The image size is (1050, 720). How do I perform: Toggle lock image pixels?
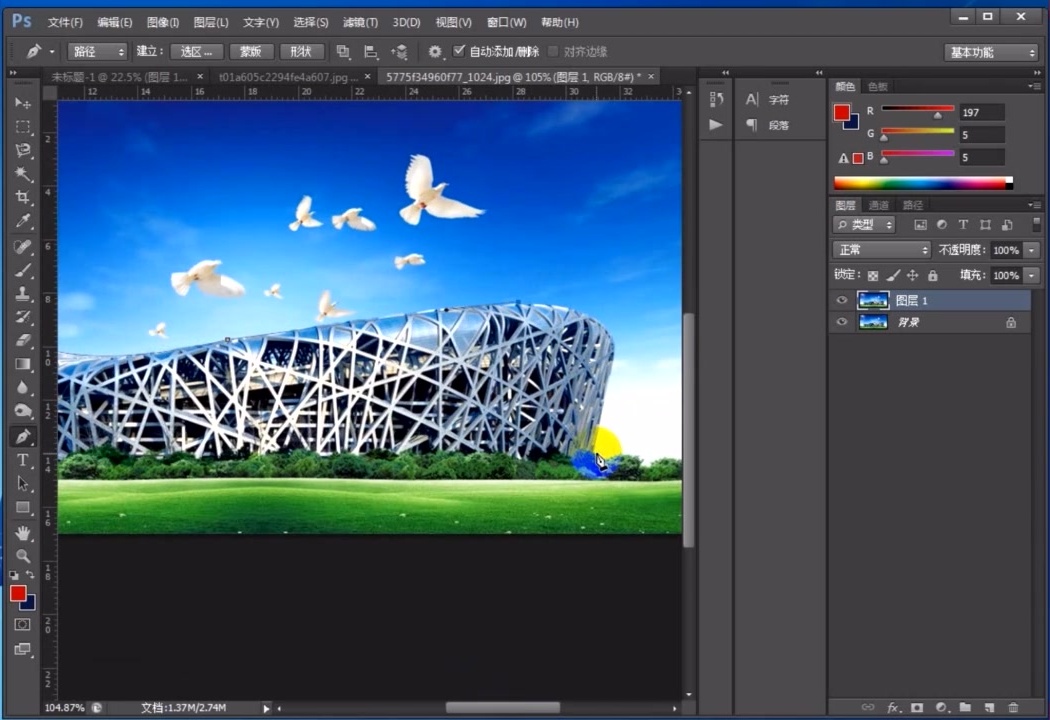click(x=893, y=275)
